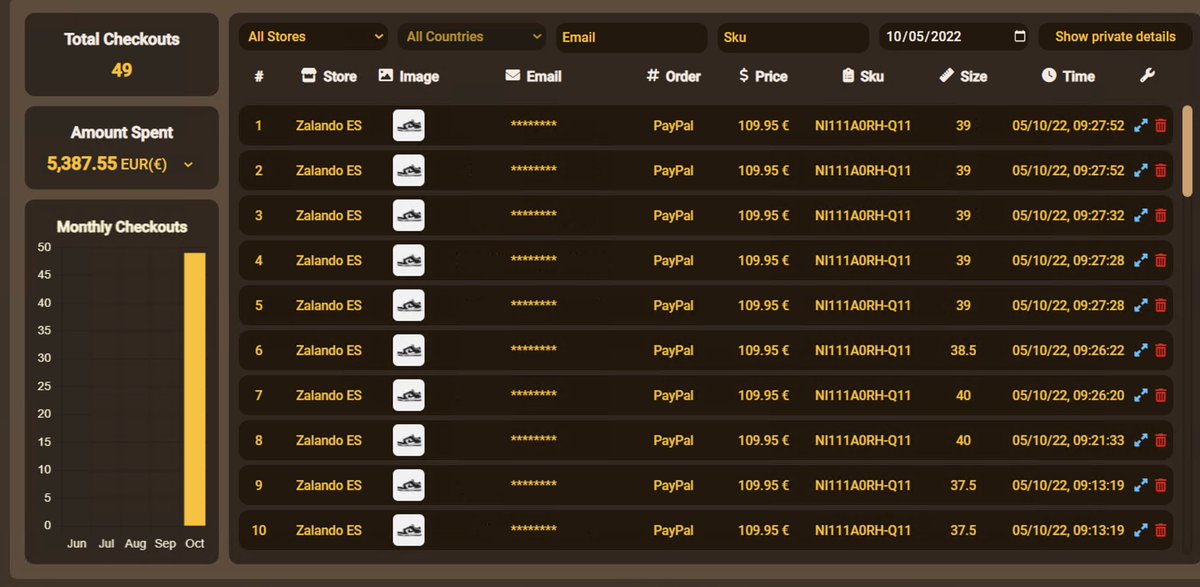Click the shoe thumbnail in row 1
The image size is (1200, 587).
tap(408, 126)
